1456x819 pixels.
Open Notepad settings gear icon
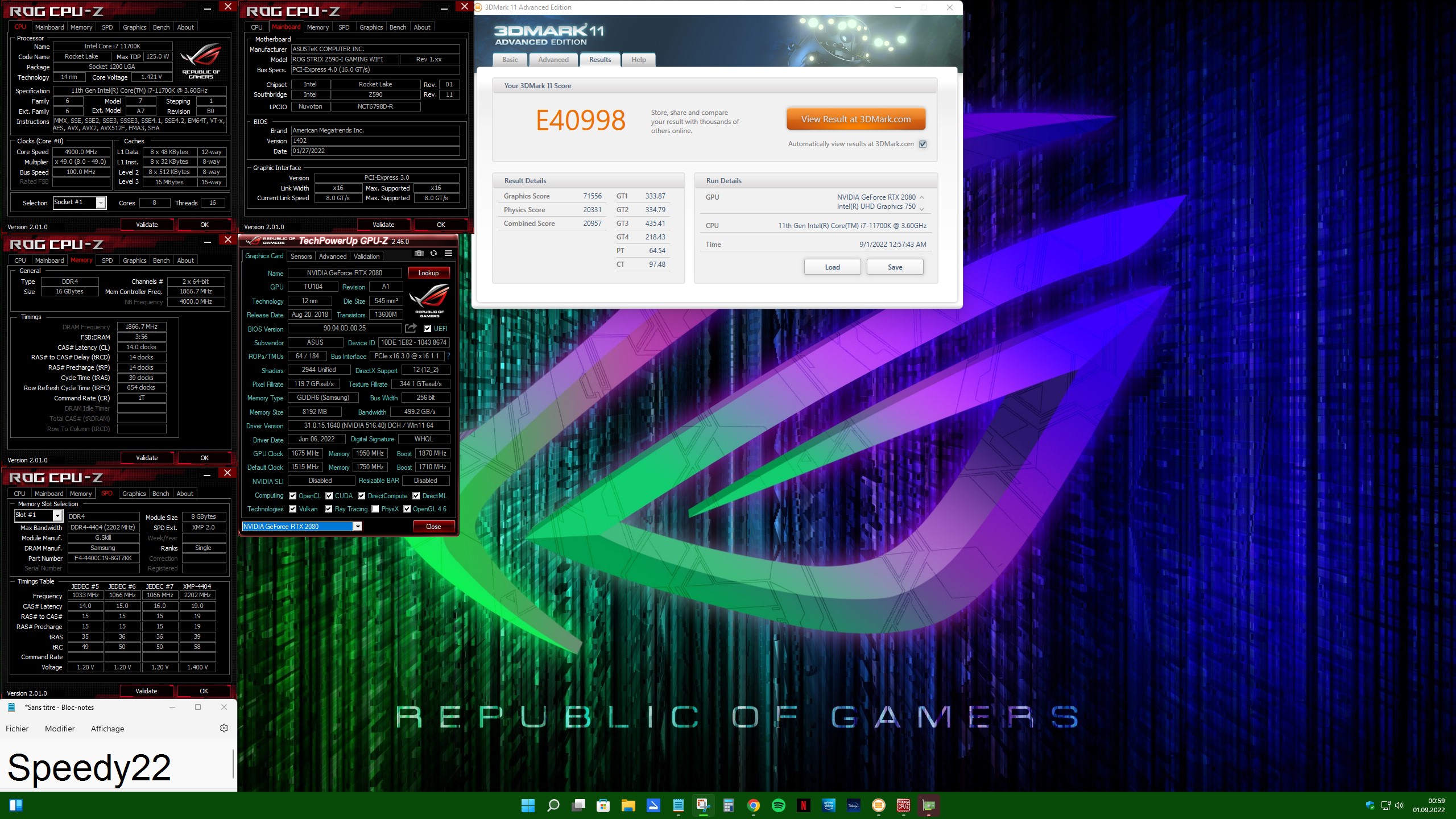pos(224,728)
